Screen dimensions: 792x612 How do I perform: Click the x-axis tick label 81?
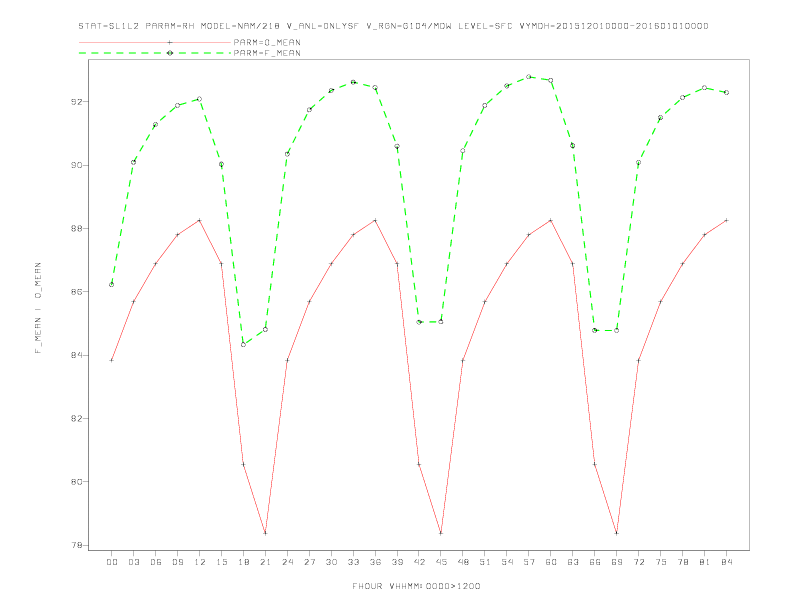(705, 562)
